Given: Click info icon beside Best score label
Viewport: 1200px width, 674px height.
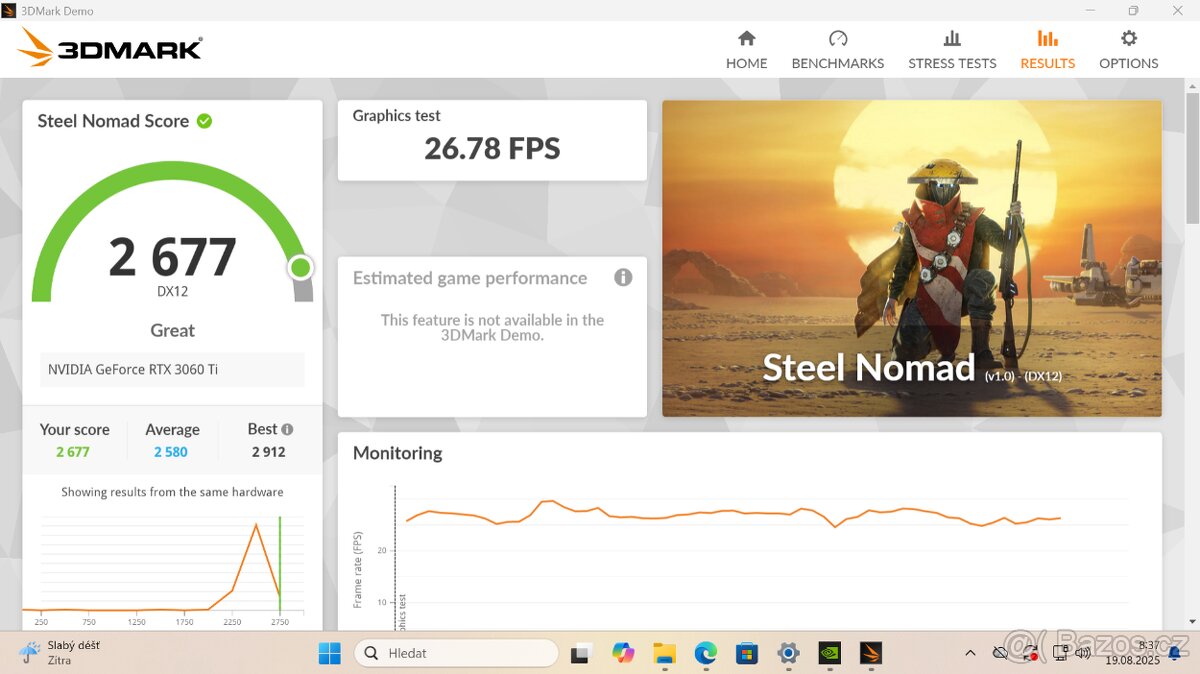Looking at the screenshot, I should point(288,428).
